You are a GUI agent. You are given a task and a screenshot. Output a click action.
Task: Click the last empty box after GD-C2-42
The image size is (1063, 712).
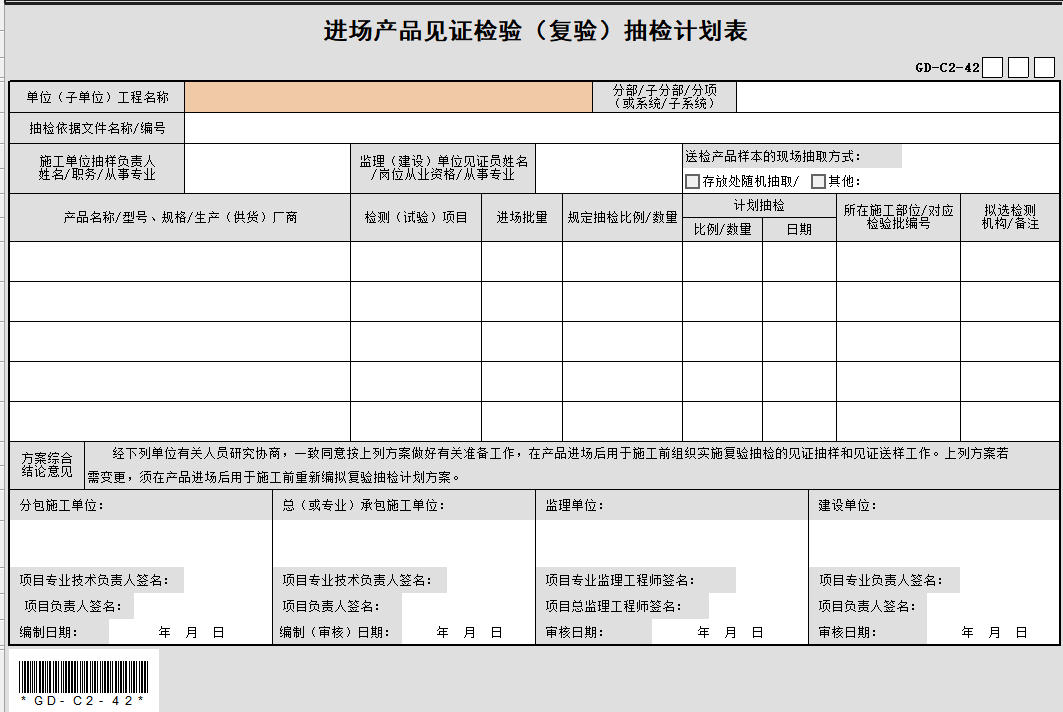(x=1044, y=68)
